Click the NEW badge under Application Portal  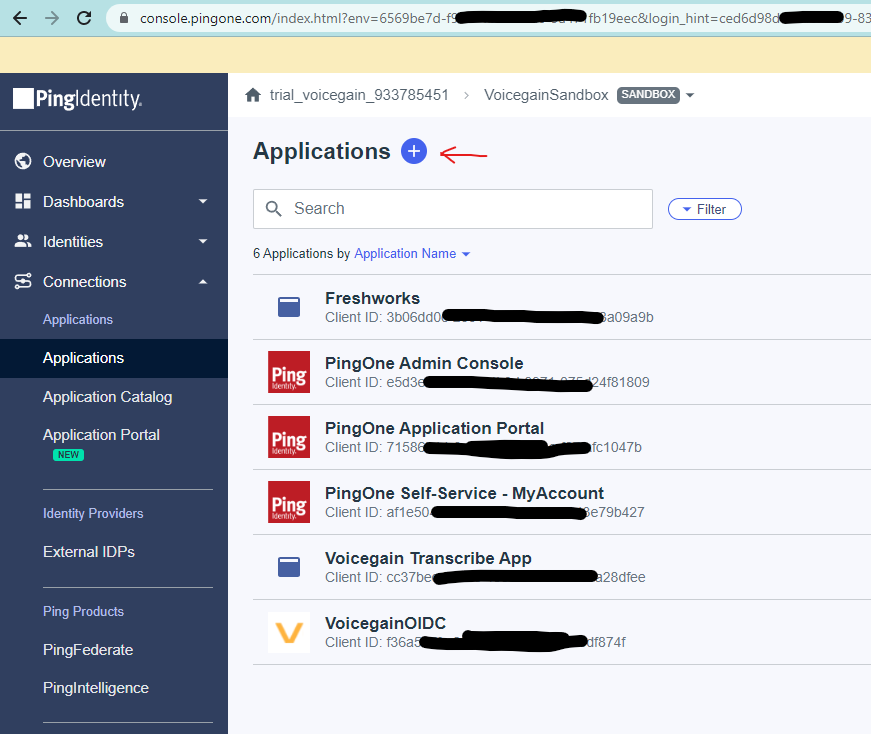68,455
